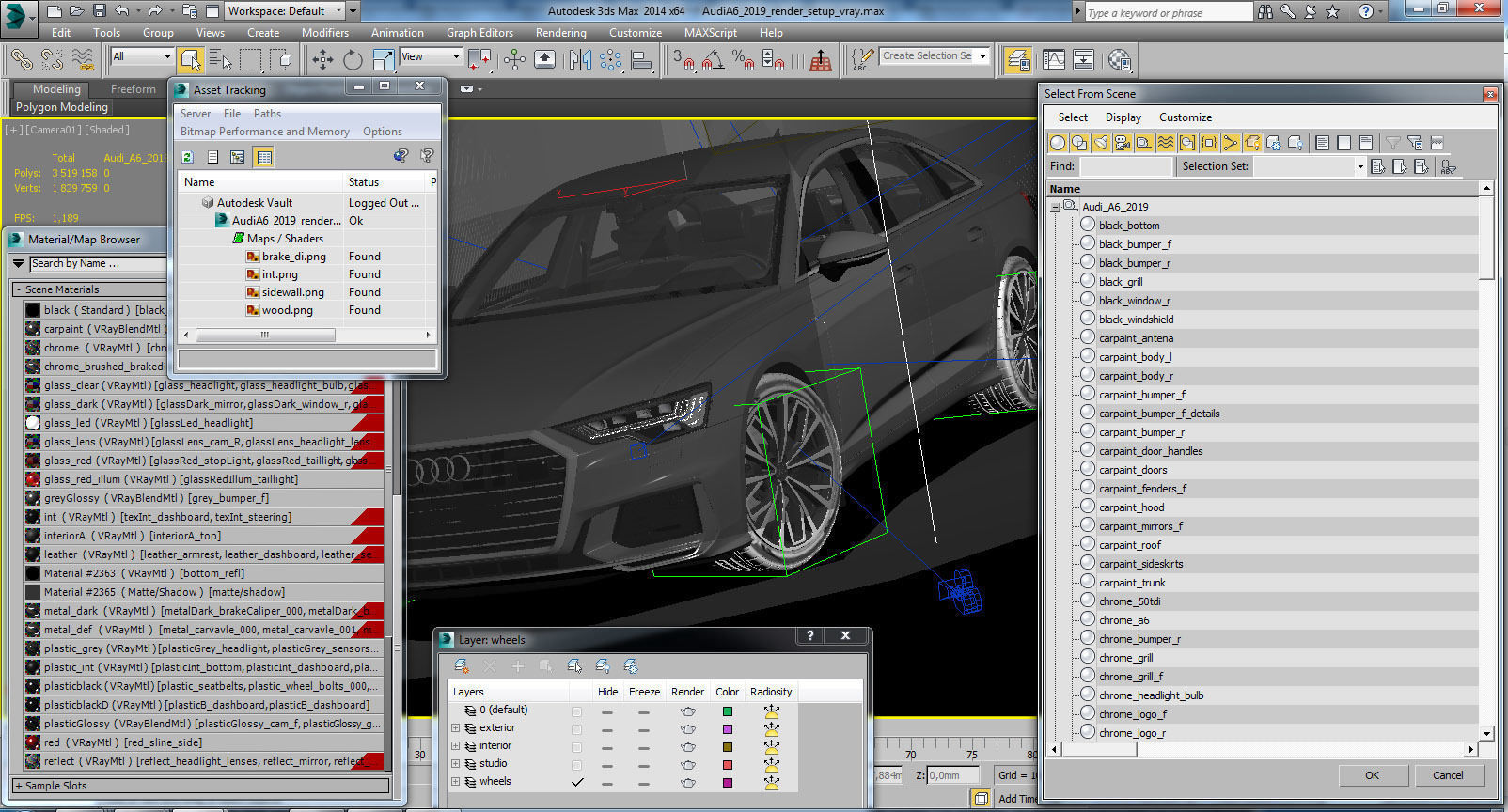This screenshot has width=1508, height=812.
Task: Open Curve Editor toolbar icon
Action: (x=1053, y=60)
